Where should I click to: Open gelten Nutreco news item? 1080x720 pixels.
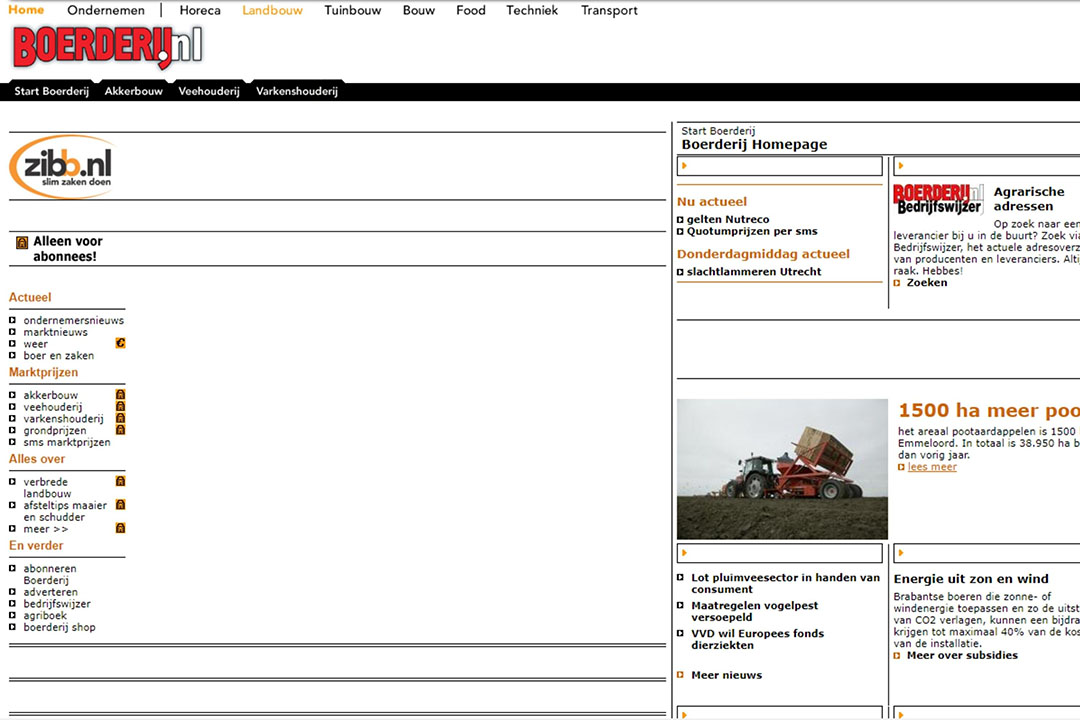click(x=728, y=219)
